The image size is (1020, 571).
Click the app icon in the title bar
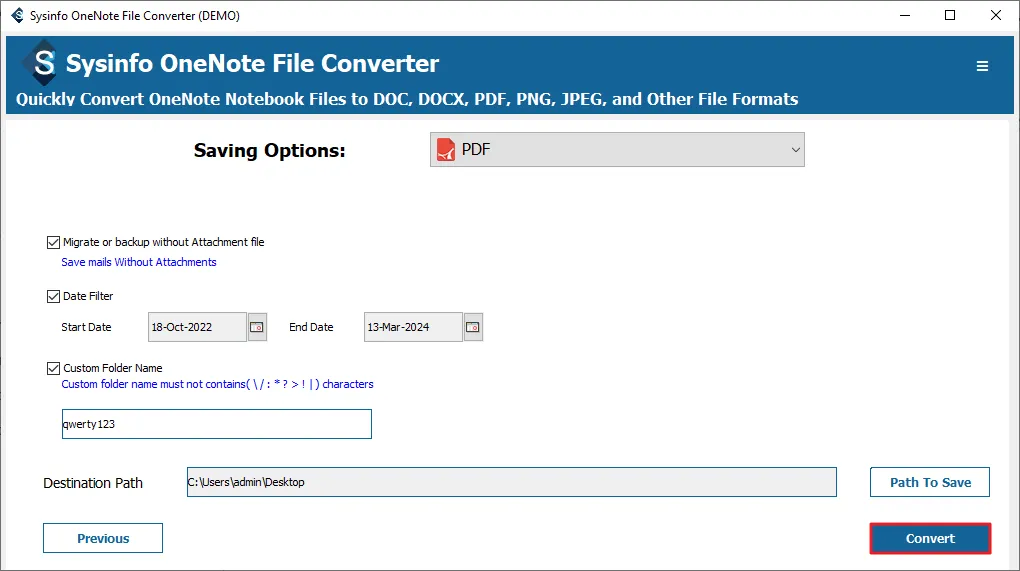[x=18, y=15]
